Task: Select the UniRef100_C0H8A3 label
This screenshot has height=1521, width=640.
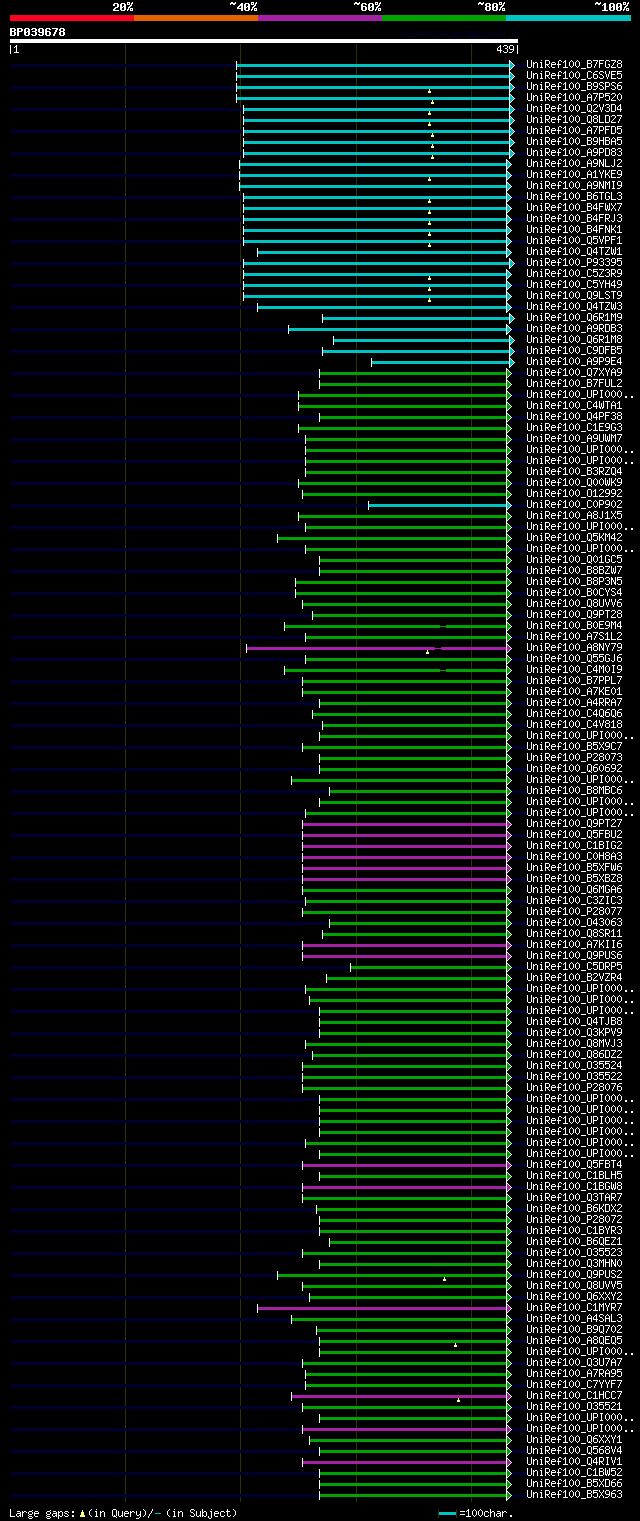Action: pos(574,856)
